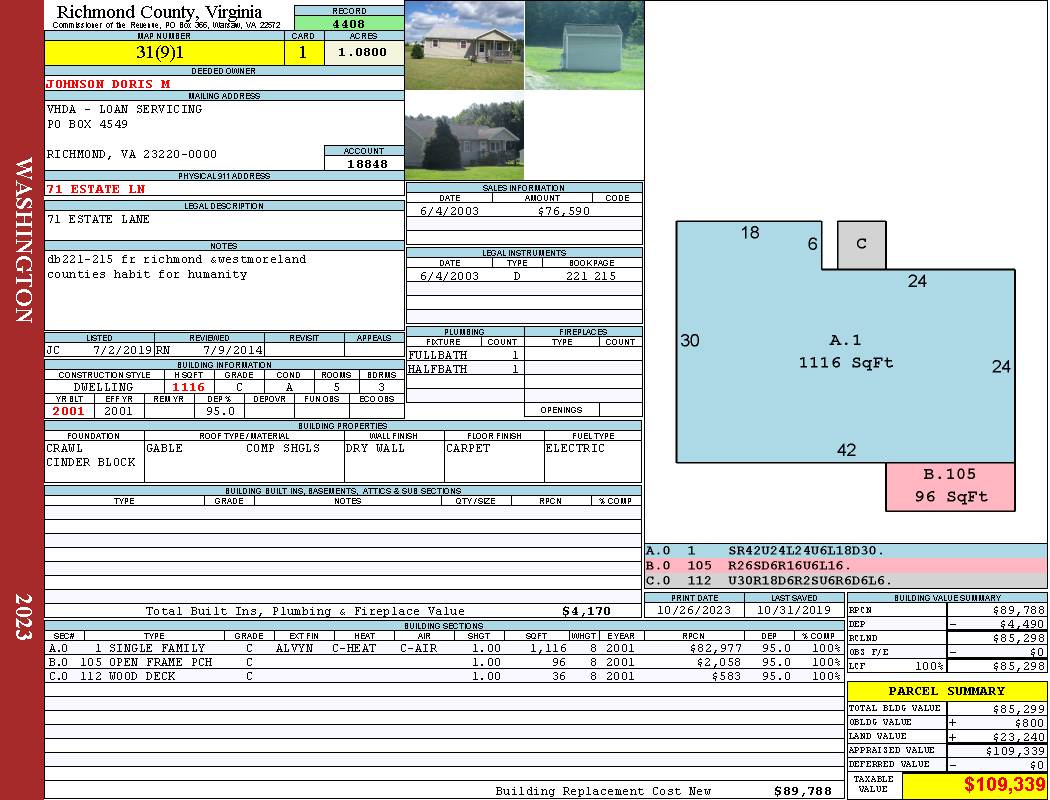Click the front house photo thumbnail
The height and width of the screenshot is (800, 1050).
[x=464, y=45]
